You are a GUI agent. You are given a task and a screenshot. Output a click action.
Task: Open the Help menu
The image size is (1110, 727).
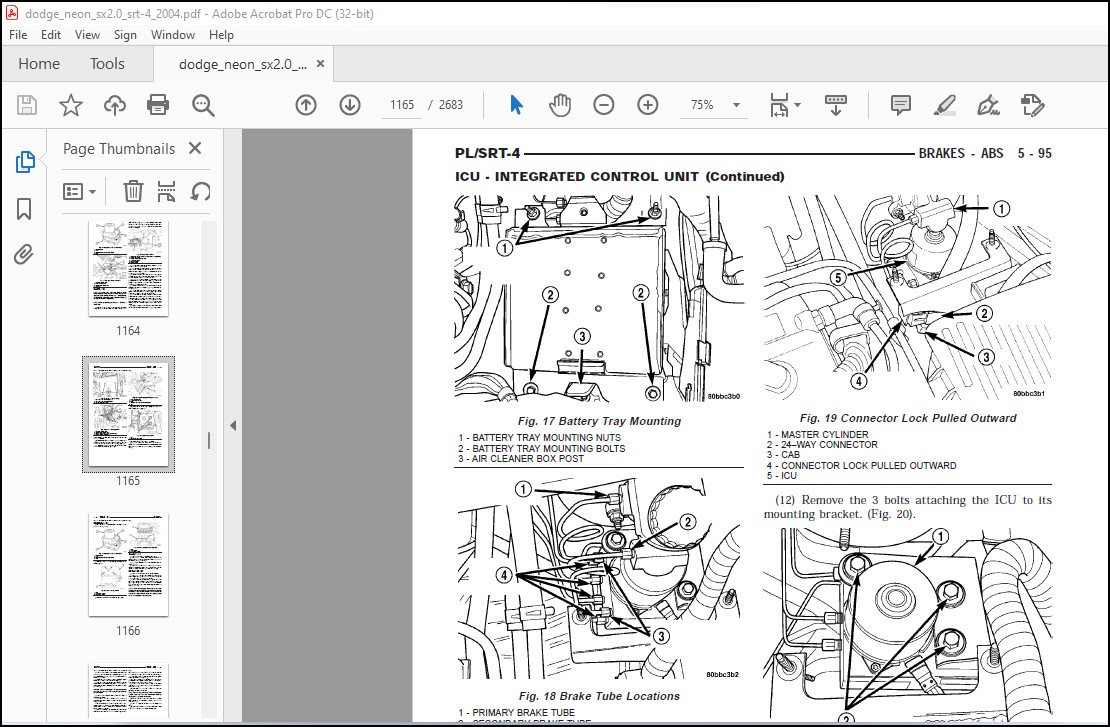tap(221, 35)
